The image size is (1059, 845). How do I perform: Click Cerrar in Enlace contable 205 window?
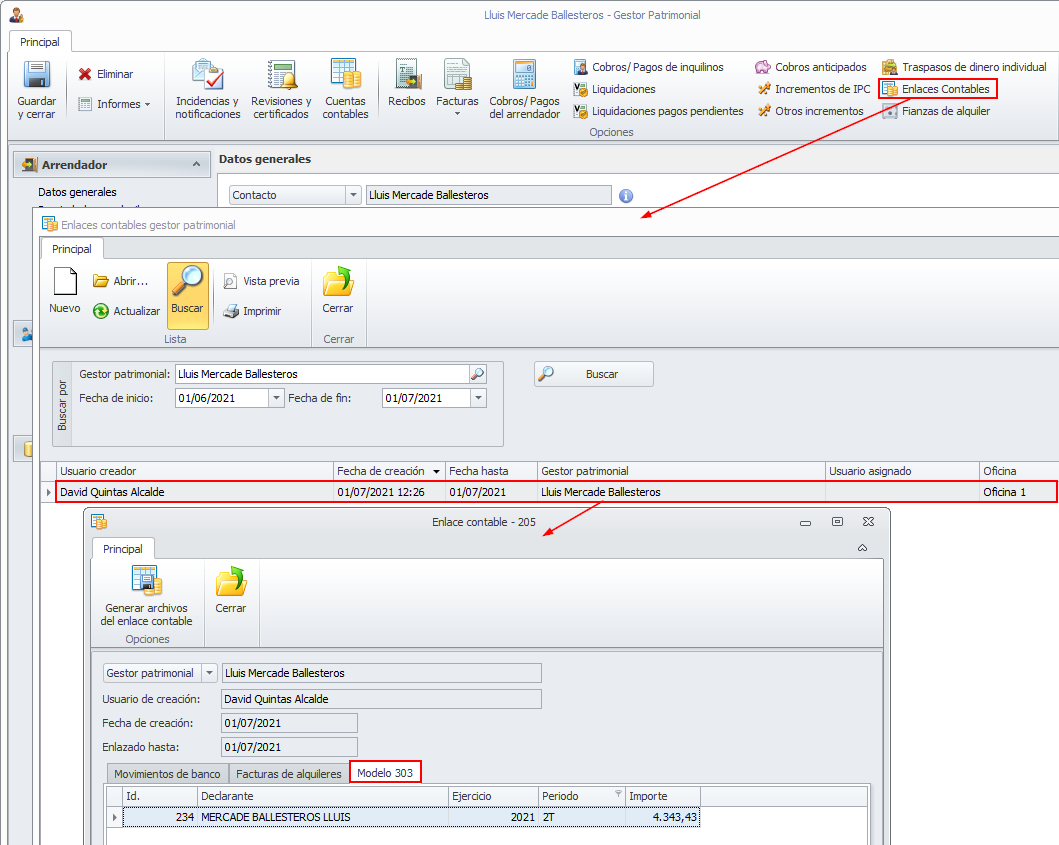point(230,590)
